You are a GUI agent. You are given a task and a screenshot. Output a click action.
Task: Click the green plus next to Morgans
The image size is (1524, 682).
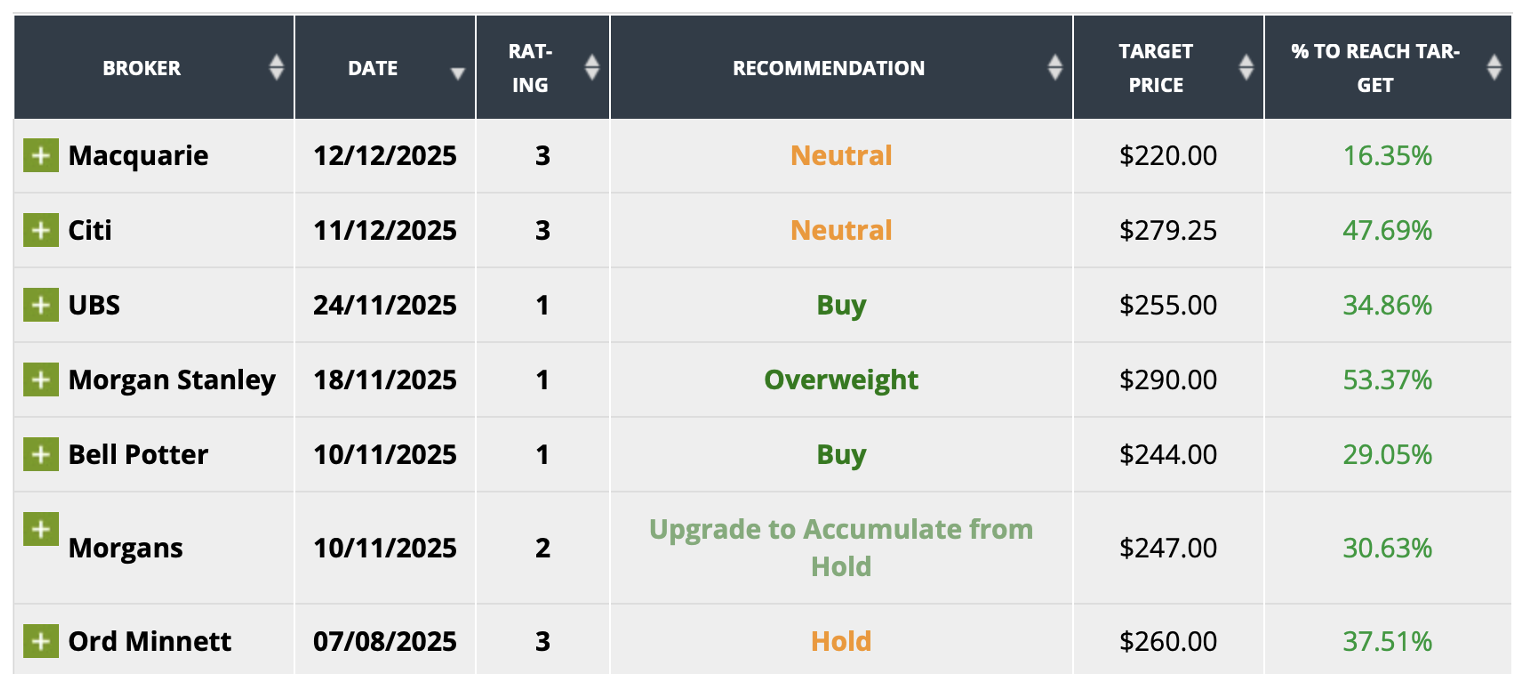[x=40, y=529]
